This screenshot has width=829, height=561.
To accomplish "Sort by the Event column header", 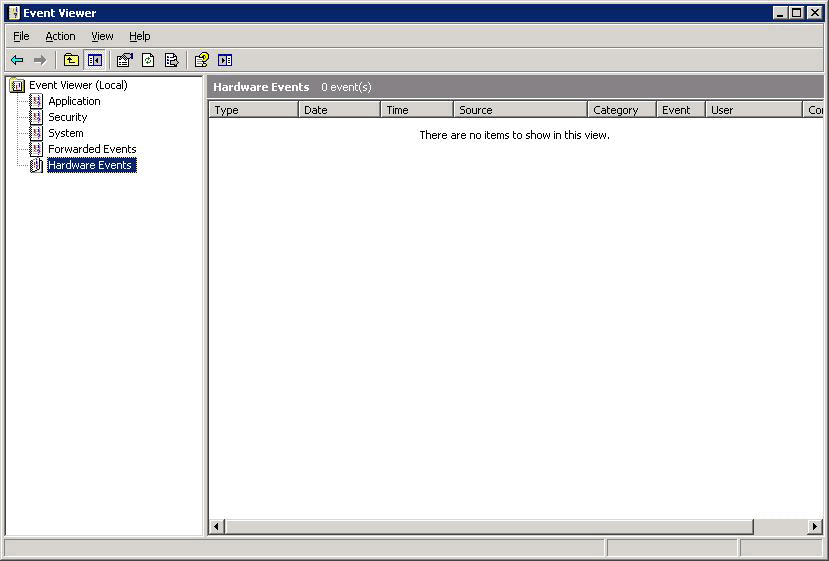I will coord(681,109).
